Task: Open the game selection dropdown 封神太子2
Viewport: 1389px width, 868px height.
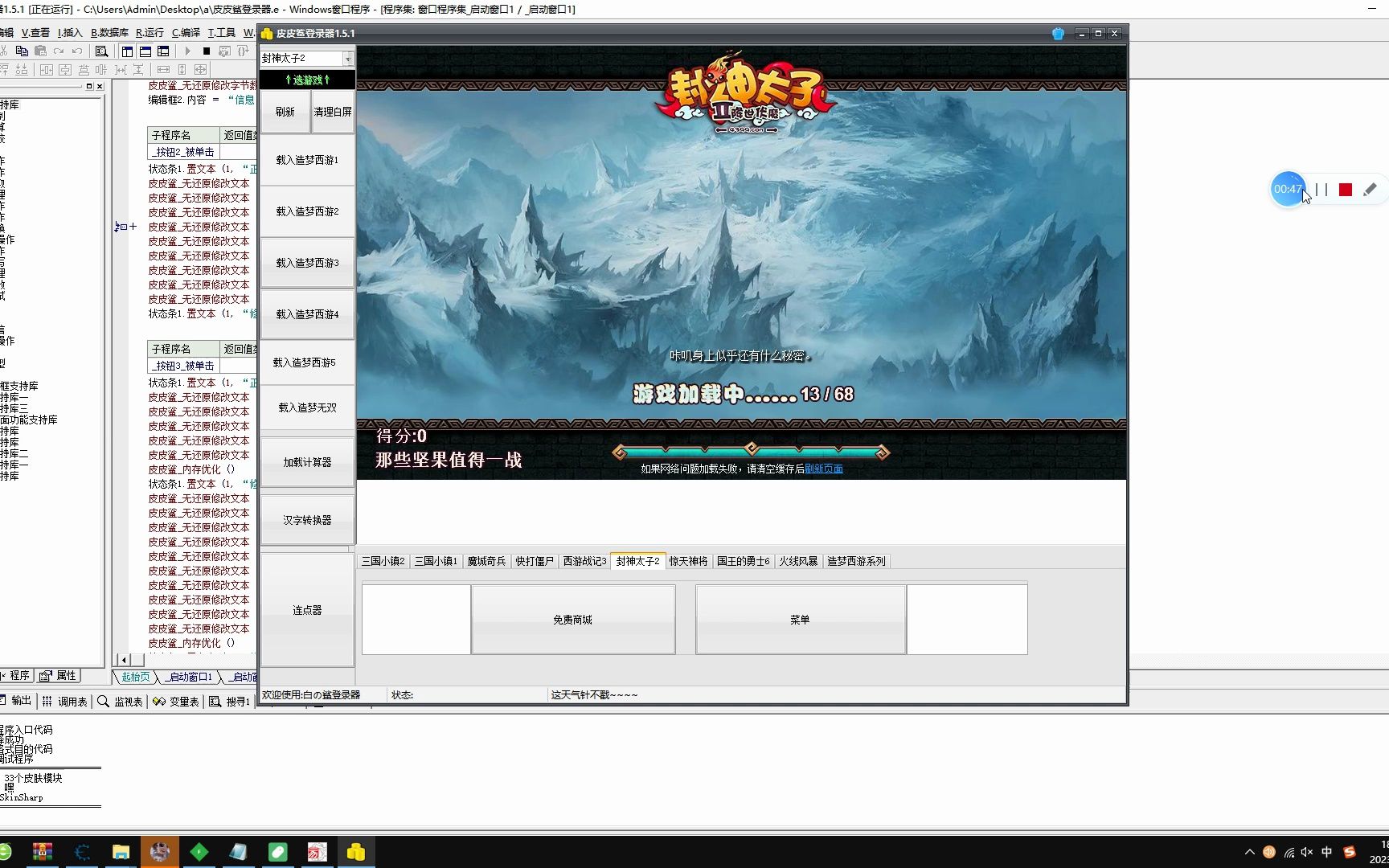Action: pyautogui.click(x=307, y=59)
